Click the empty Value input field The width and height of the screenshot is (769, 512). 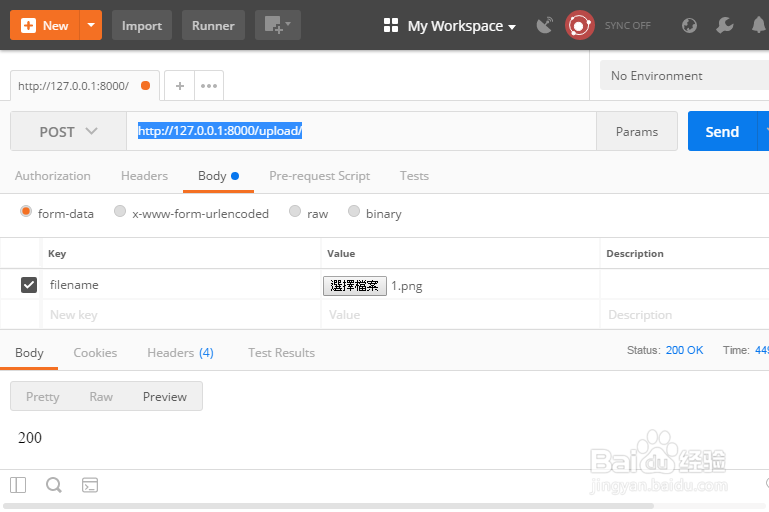[x=460, y=314]
